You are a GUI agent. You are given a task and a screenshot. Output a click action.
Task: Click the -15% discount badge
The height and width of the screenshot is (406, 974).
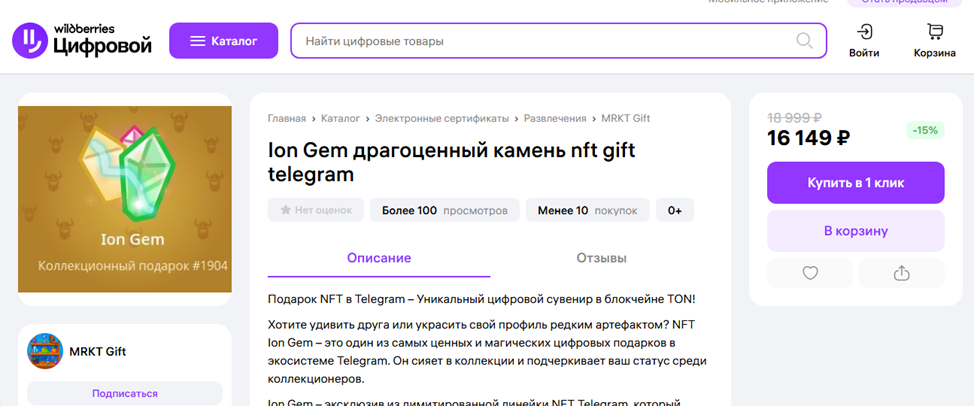click(x=925, y=130)
